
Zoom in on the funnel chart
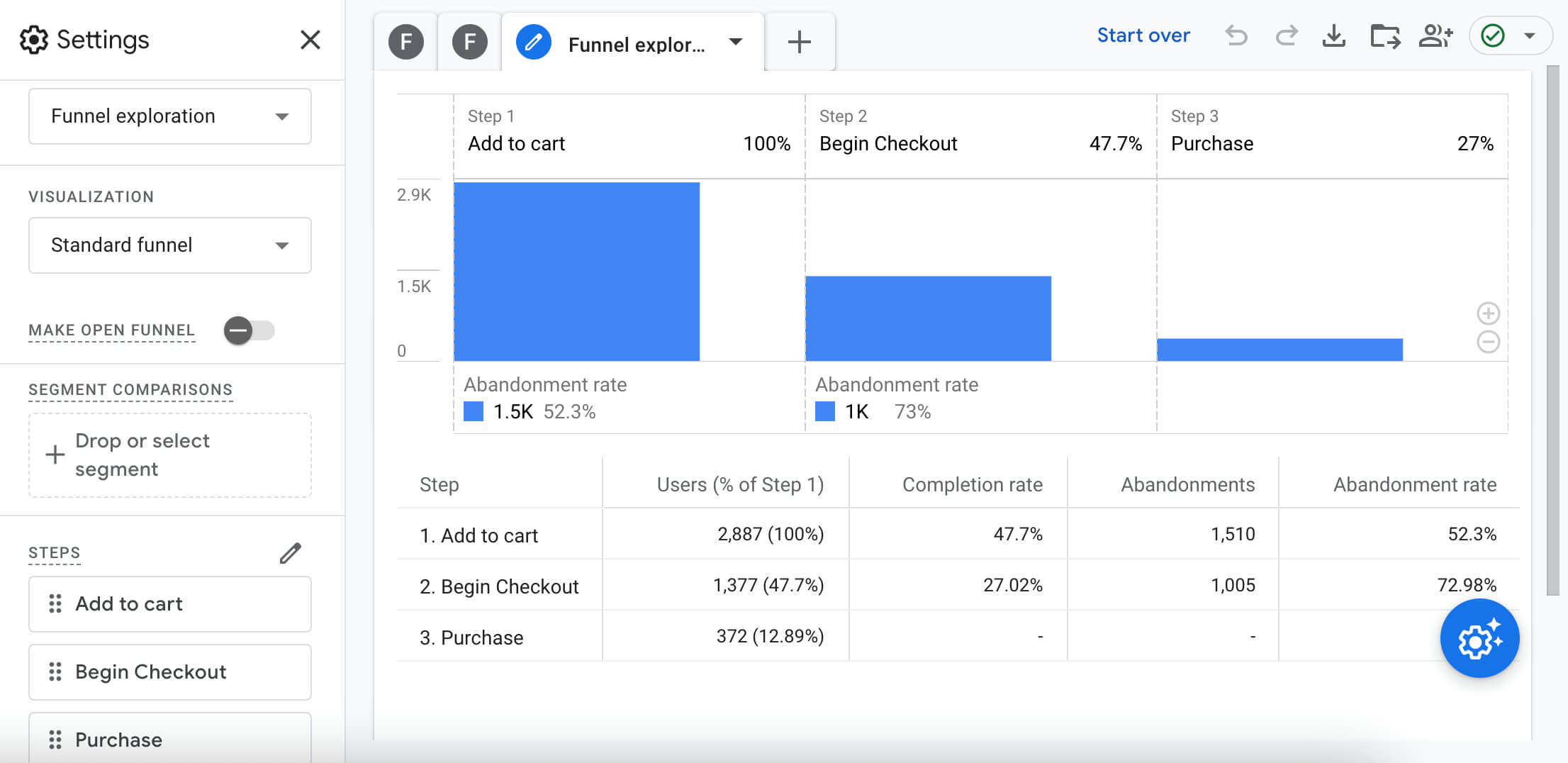(1489, 313)
